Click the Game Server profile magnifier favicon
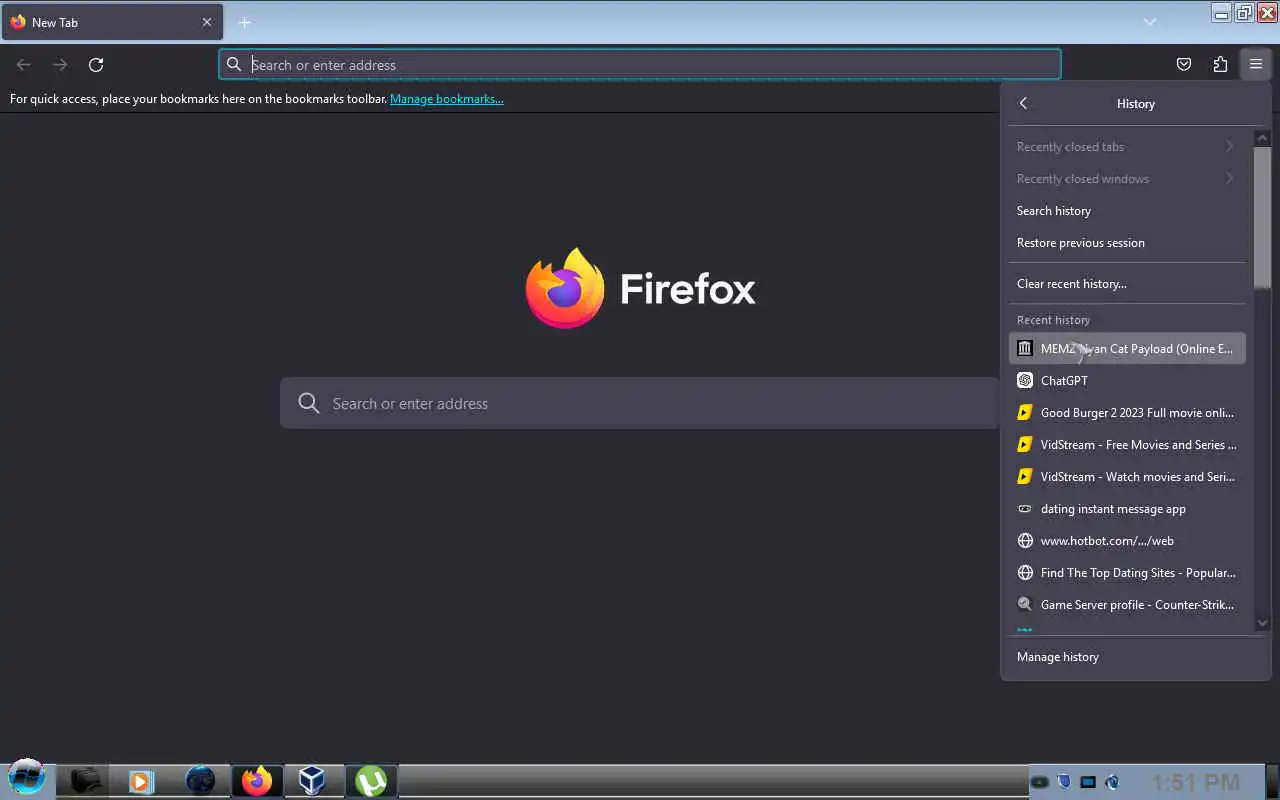This screenshot has height=800, width=1280. [x=1025, y=605]
